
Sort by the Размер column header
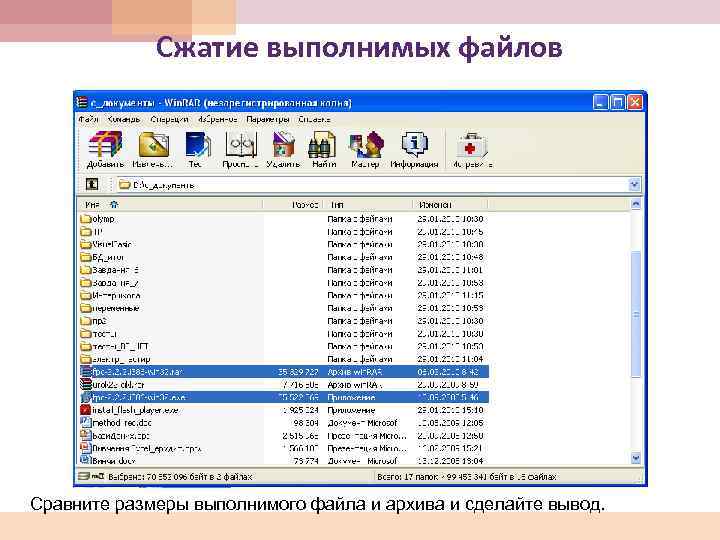click(293, 205)
